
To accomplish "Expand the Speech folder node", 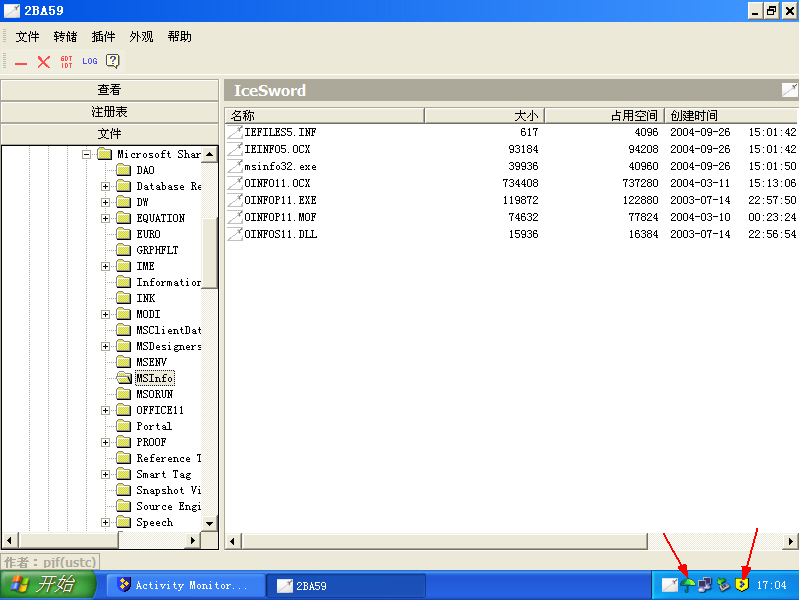I will click(105, 523).
